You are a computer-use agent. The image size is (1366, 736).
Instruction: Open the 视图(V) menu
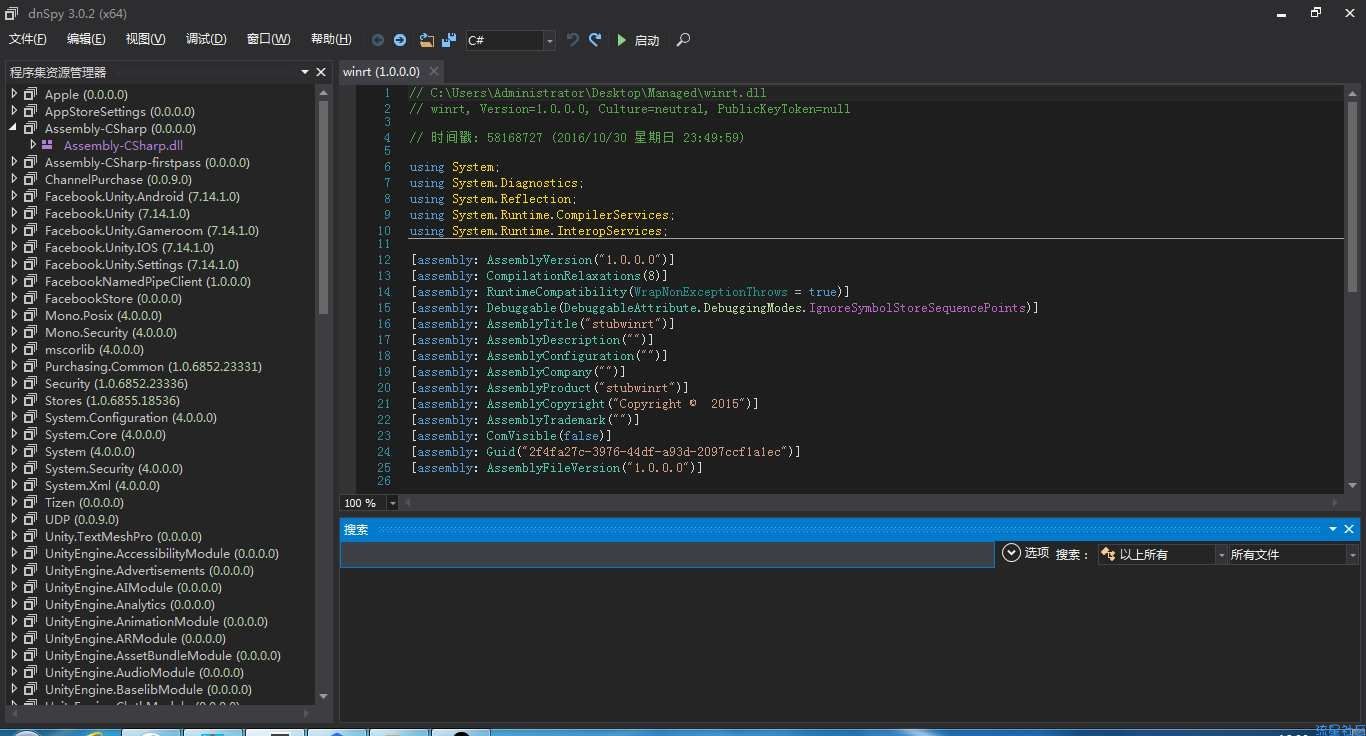145,39
